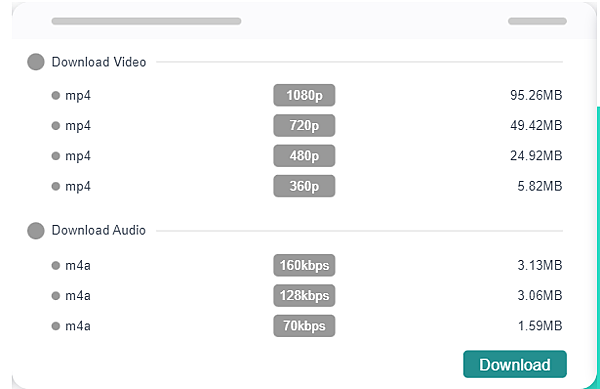Click the 1080p quality badge
600x389 pixels.
[x=304, y=95]
